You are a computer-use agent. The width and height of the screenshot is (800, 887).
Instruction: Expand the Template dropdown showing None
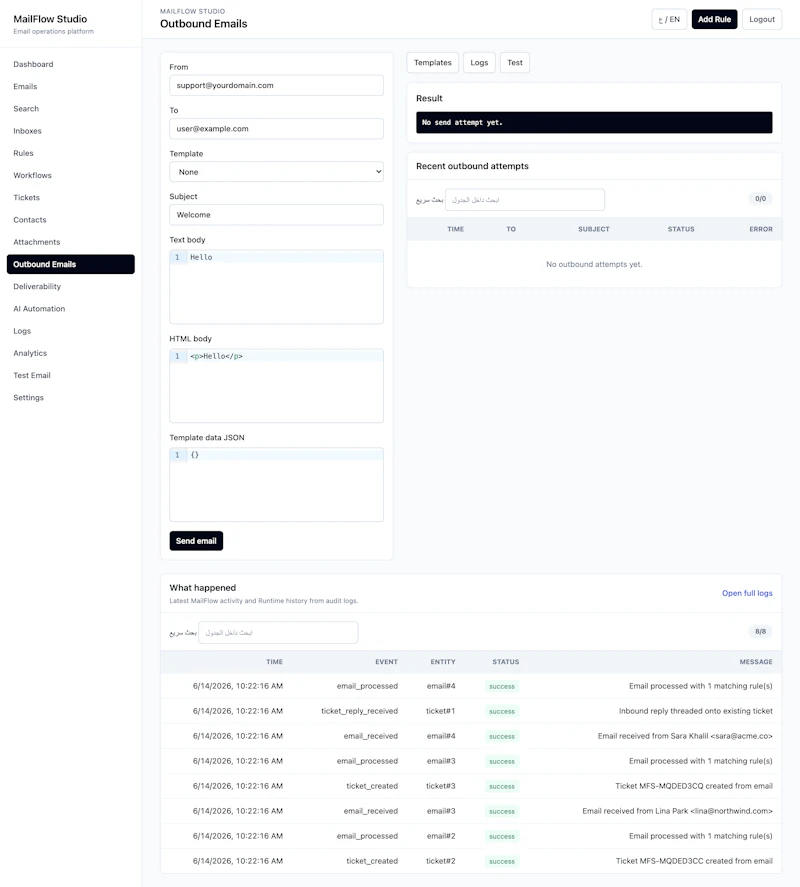(276, 172)
